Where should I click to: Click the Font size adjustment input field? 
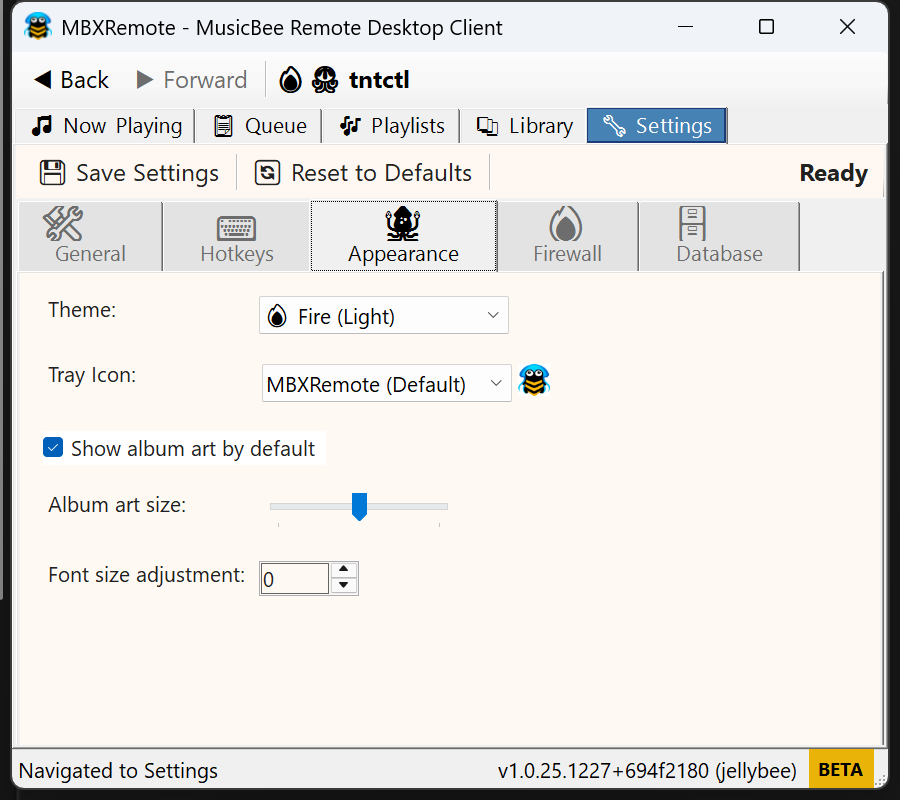[x=294, y=579]
